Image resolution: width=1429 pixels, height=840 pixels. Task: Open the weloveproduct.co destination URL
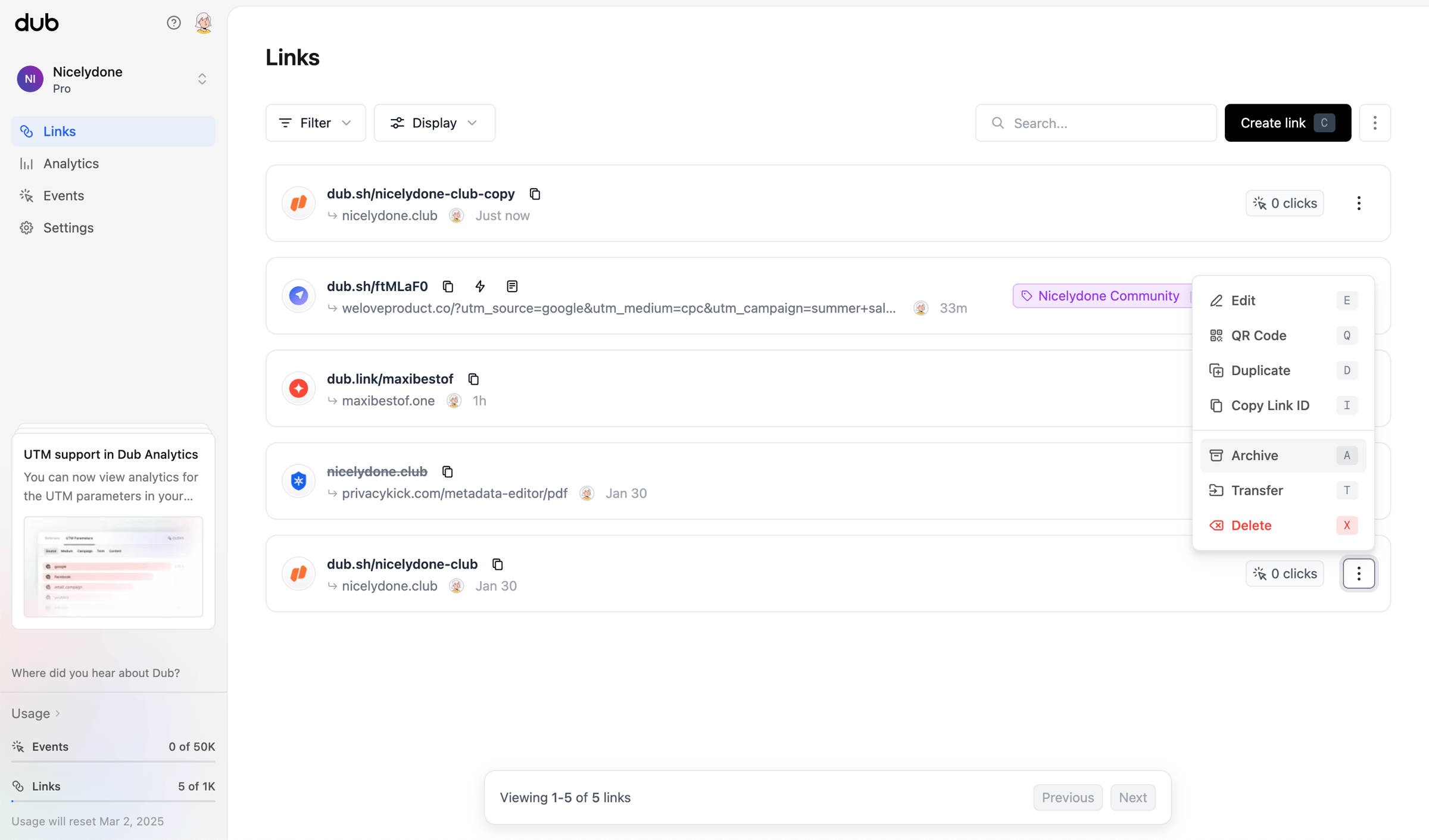(619, 308)
